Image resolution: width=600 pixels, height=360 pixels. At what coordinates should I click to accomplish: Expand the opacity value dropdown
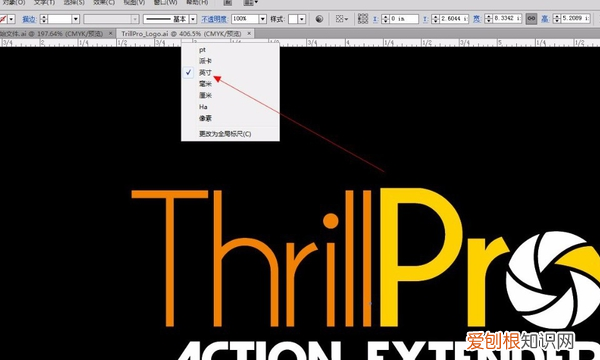262,19
